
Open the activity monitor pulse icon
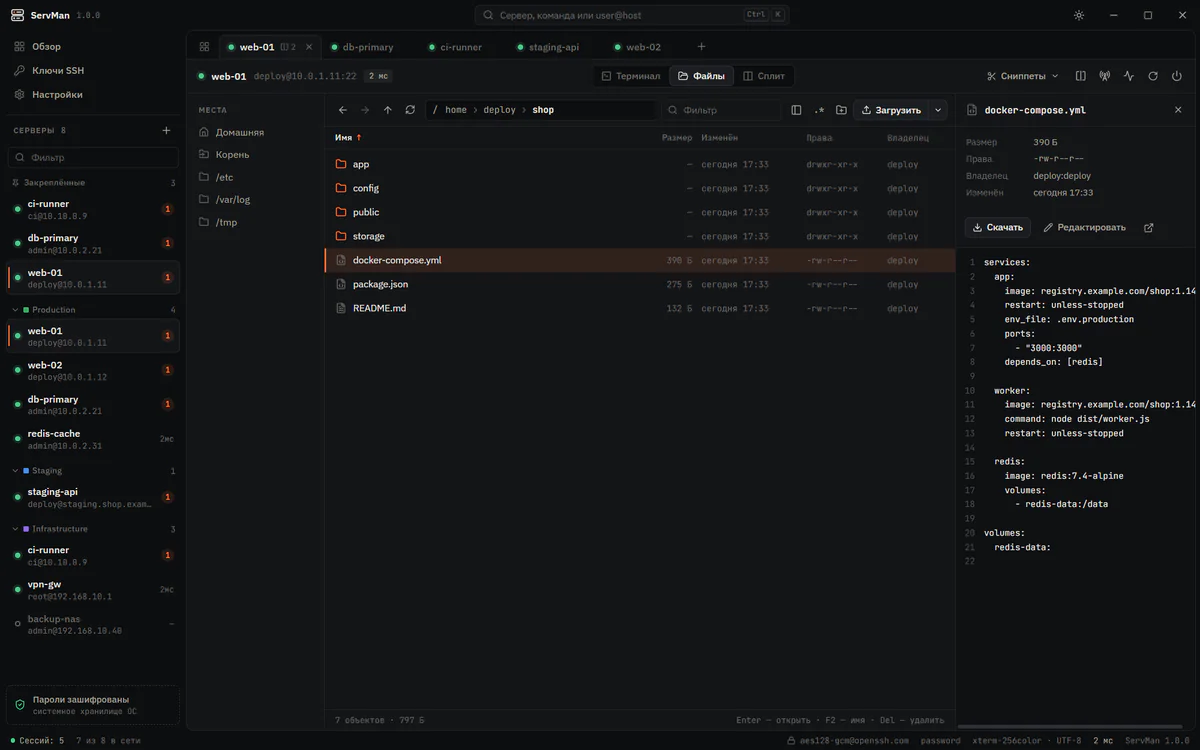[x=1129, y=76]
